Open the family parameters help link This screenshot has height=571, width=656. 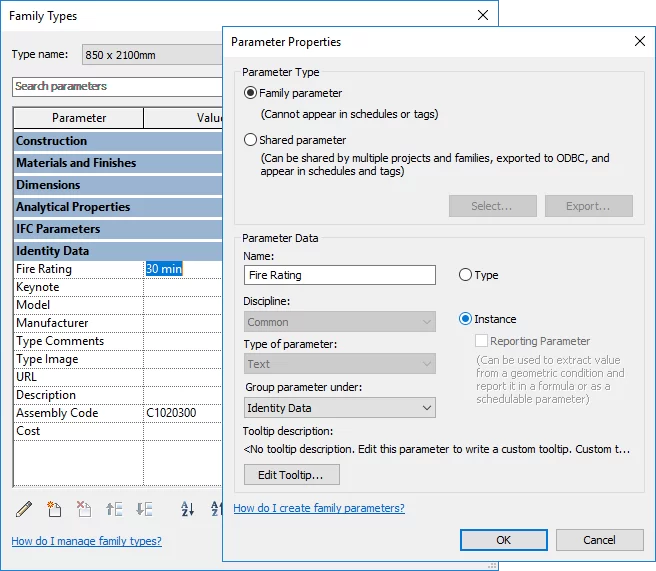click(x=318, y=508)
